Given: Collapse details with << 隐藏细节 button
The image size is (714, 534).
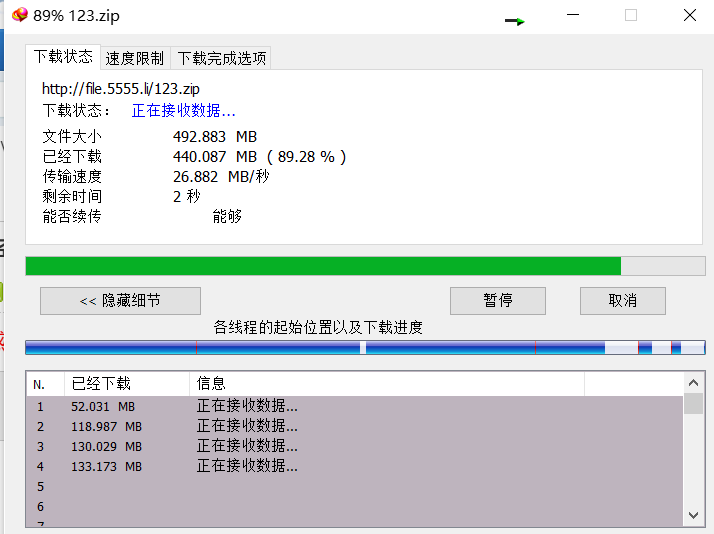Looking at the screenshot, I should (x=120, y=301).
